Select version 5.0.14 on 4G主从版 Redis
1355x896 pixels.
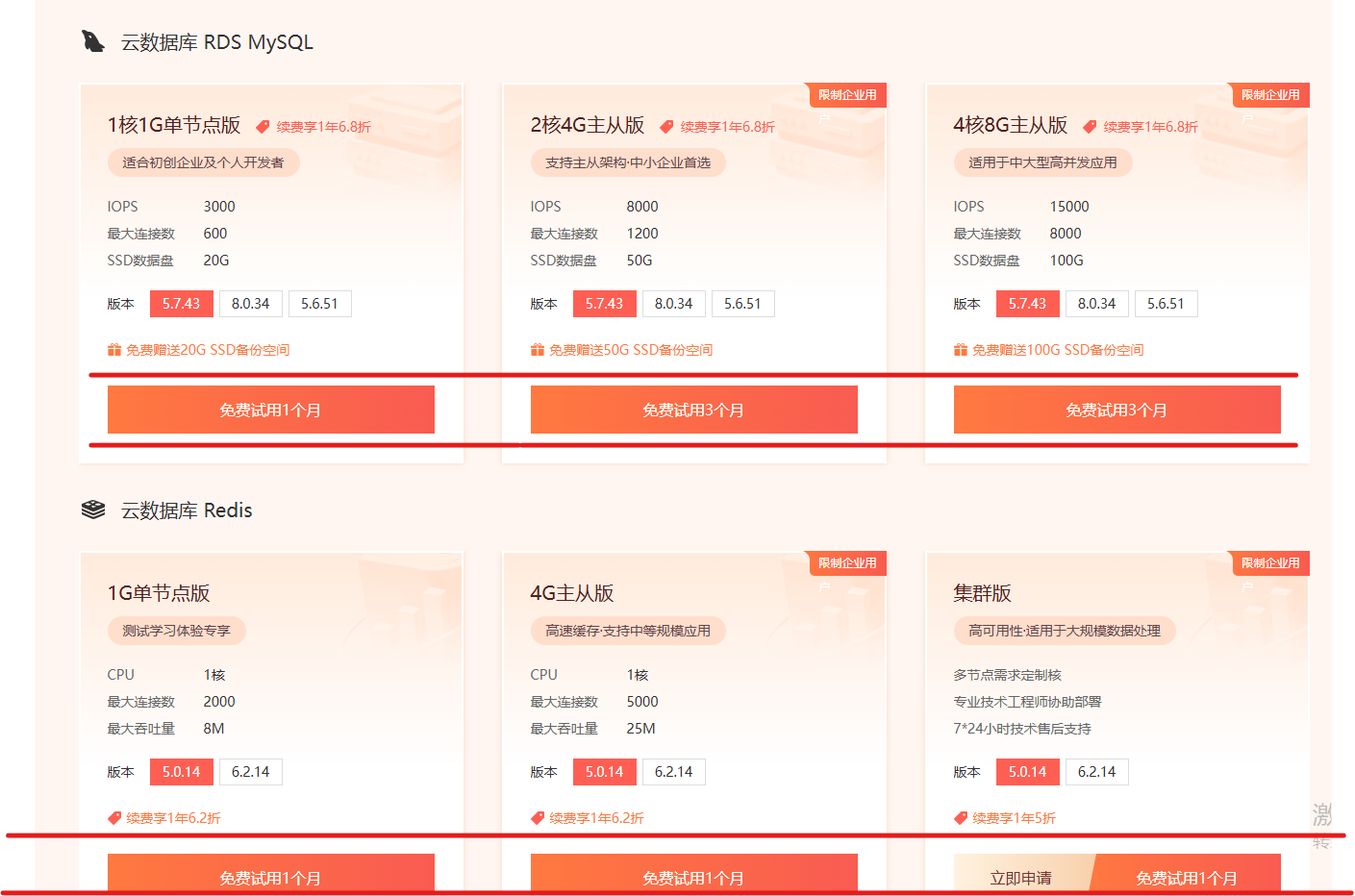point(605,772)
